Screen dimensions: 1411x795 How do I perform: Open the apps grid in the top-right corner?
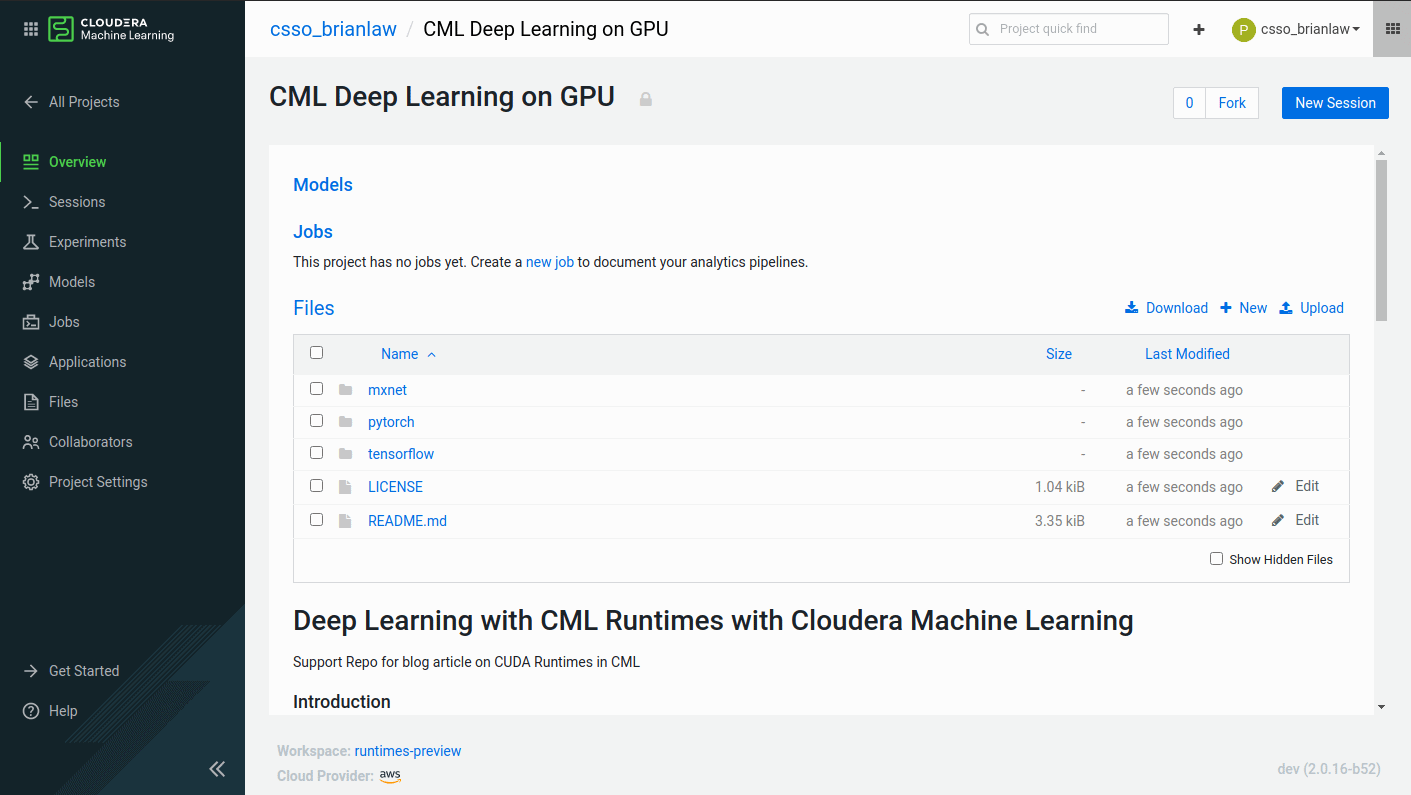[1392, 28]
